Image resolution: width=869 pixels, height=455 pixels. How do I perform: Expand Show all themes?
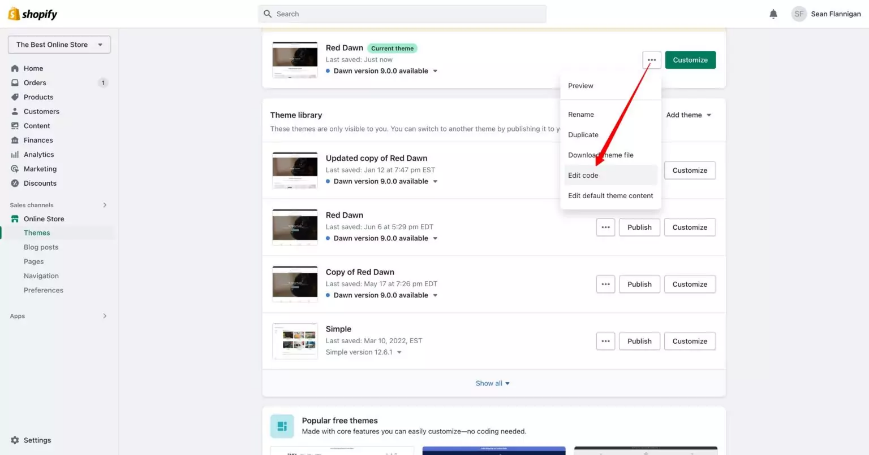tap(493, 384)
